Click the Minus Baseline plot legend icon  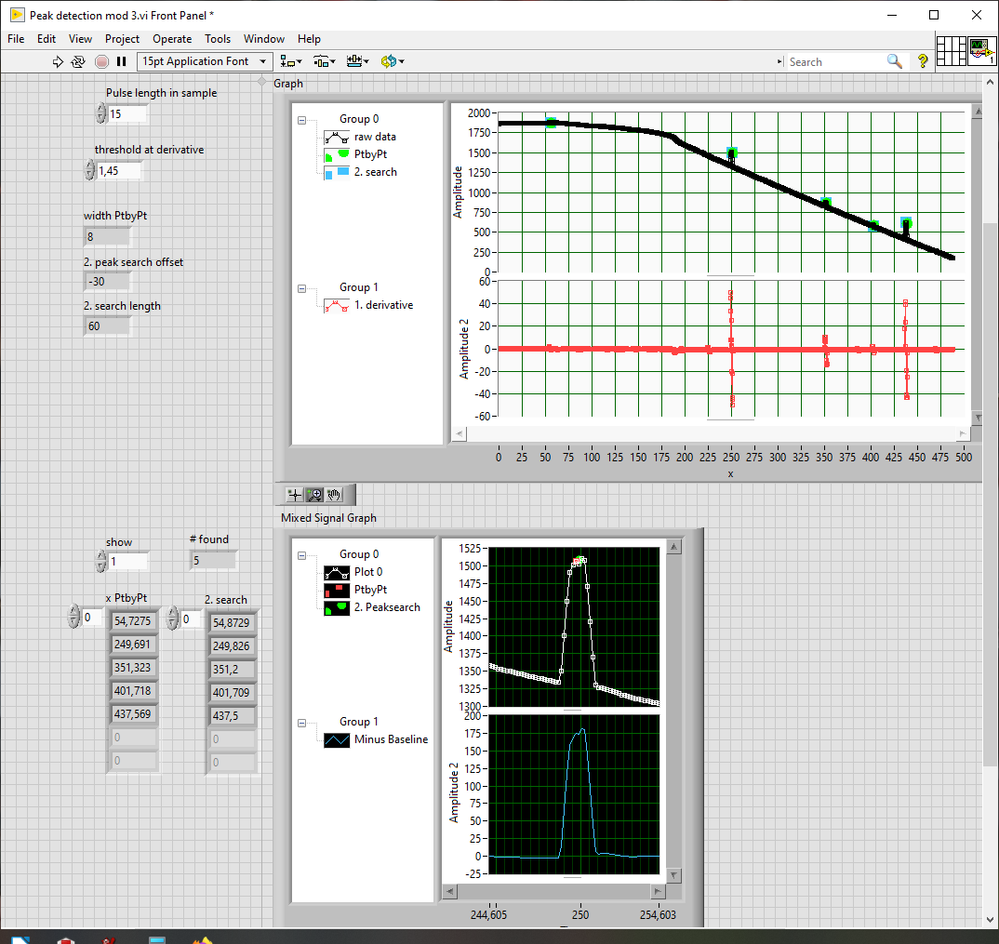tap(336, 740)
